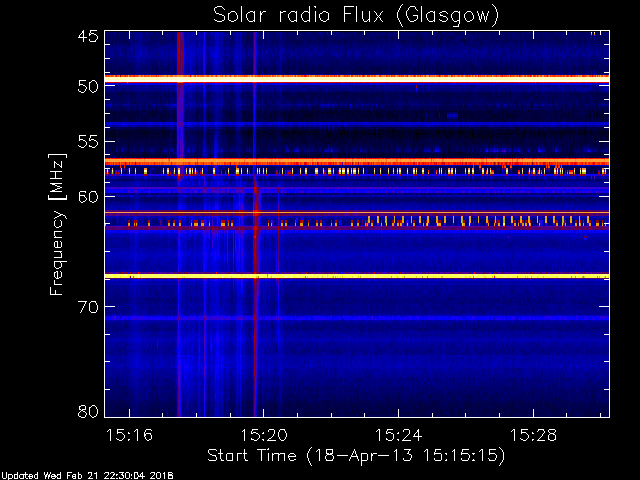
Task: Click the '45' frequency axis label
Action: pyautogui.click(x=88, y=37)
